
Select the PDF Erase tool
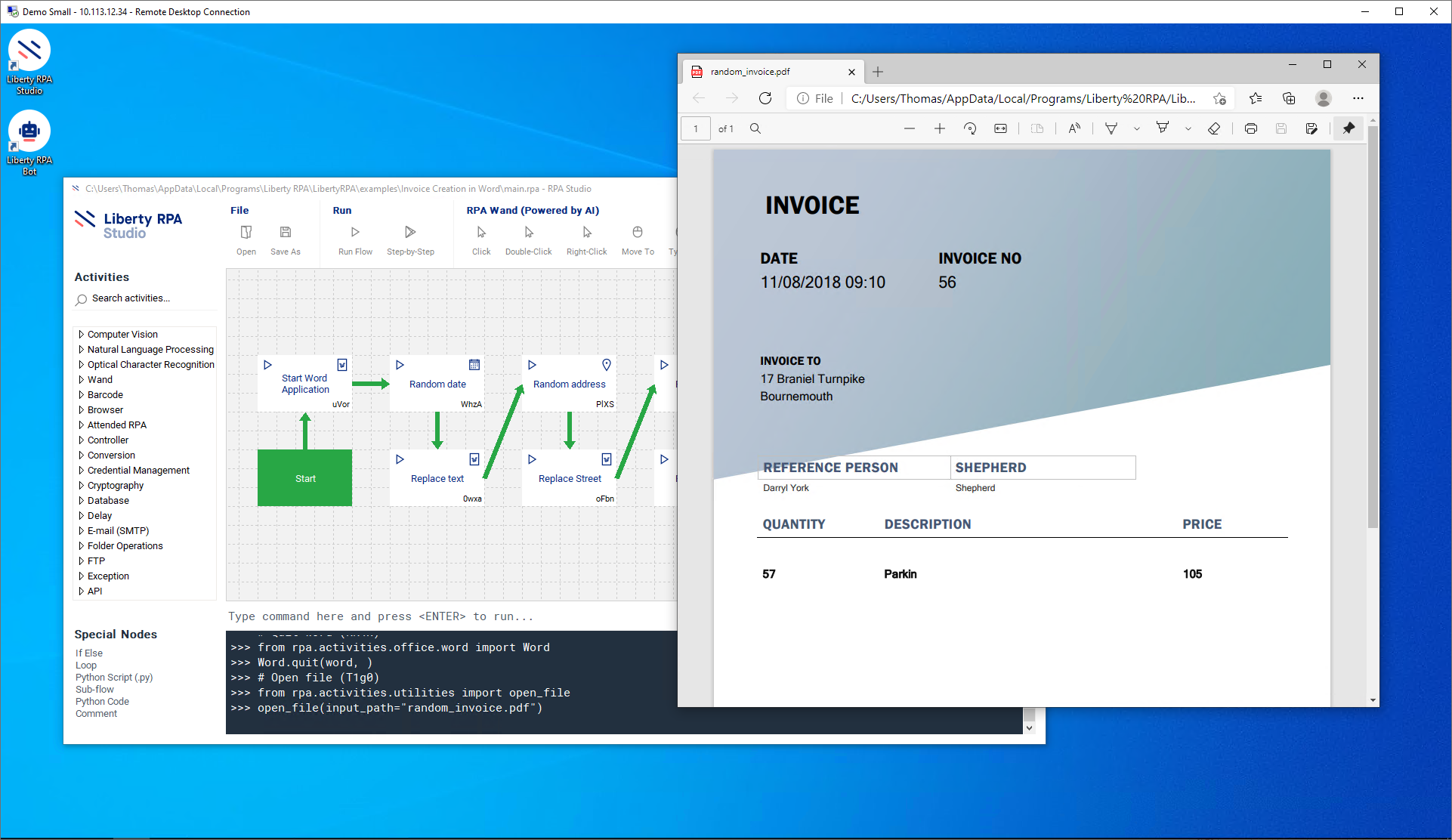click(1214, 128)
